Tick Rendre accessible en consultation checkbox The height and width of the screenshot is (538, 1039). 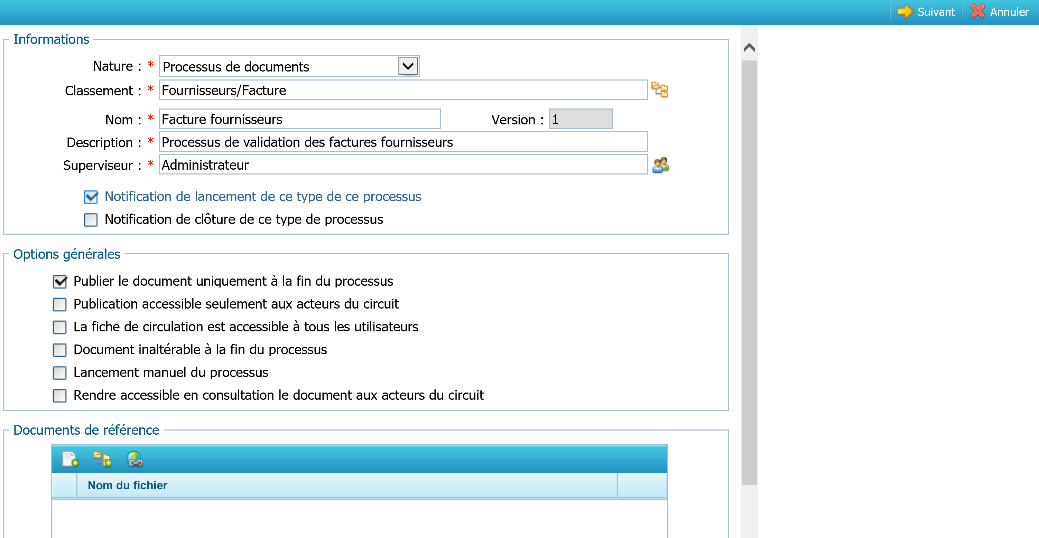(x=60, y=396)
